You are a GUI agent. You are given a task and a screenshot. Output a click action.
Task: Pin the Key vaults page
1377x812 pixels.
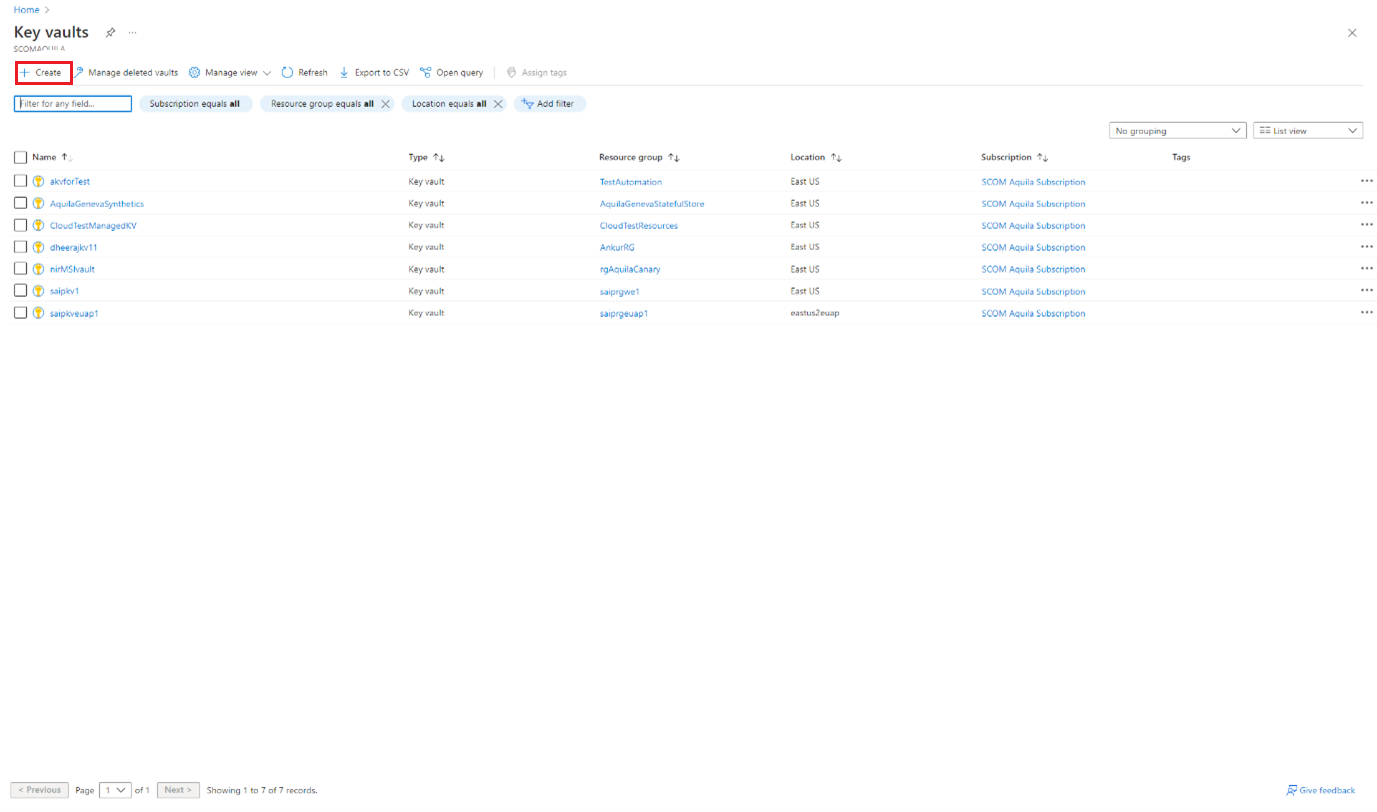coord(111,33)
